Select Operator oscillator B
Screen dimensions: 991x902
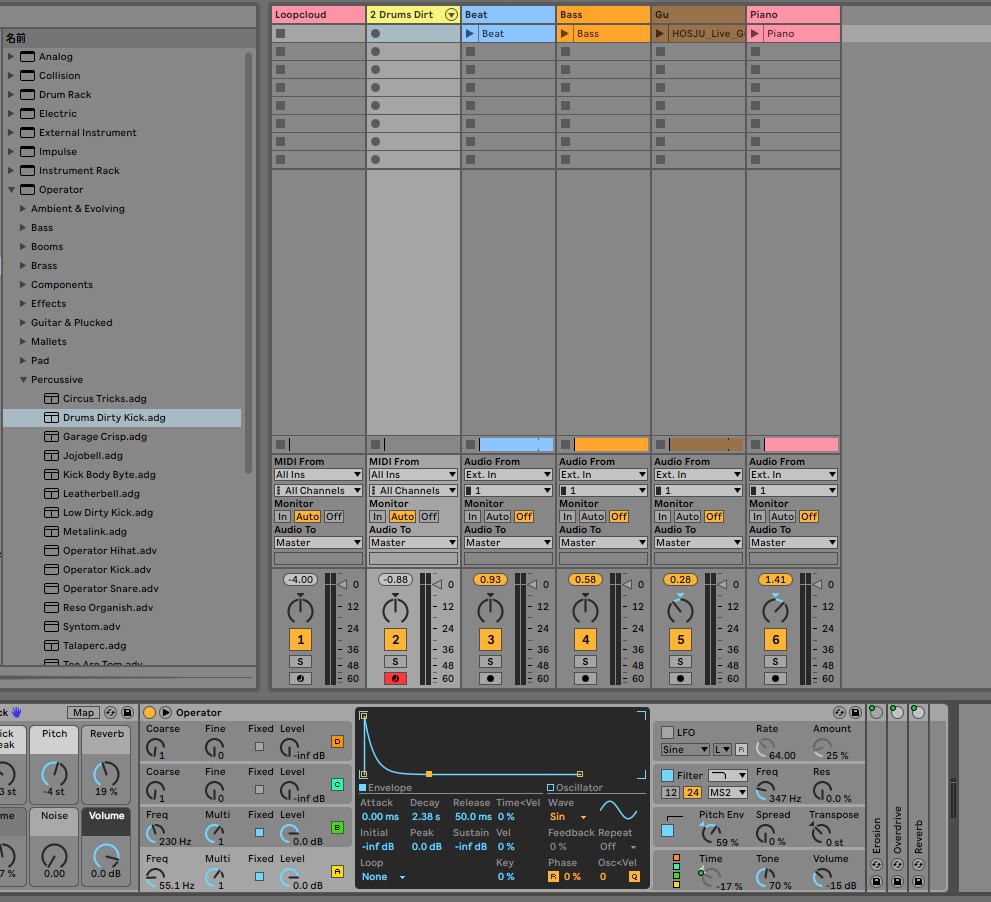pyautogui.click(x=337, y=827)
